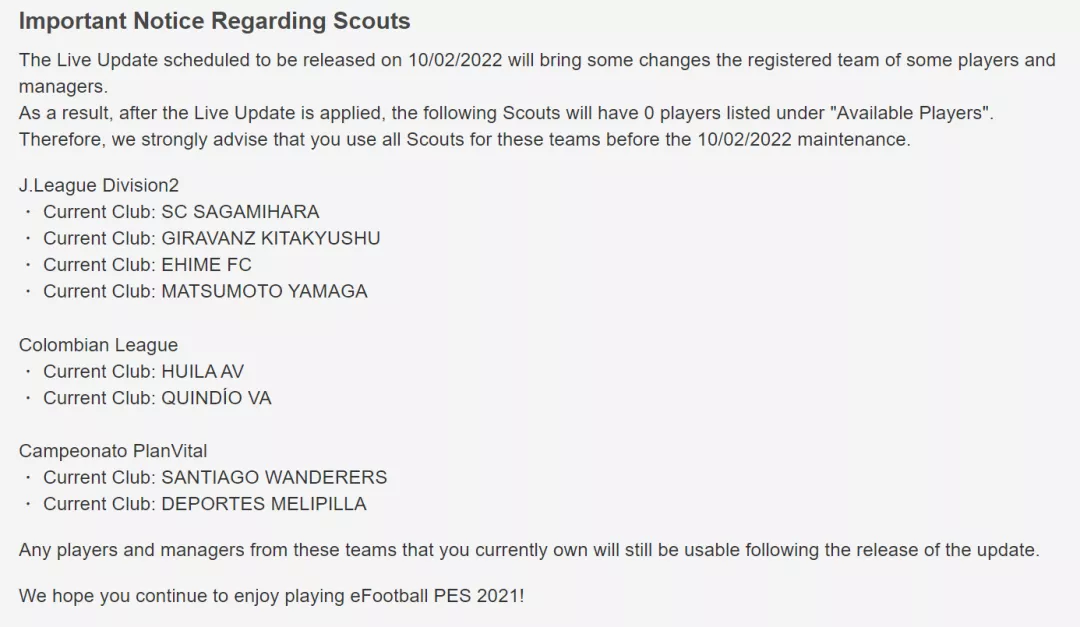Click the bullet before HUILA AV
The height and width of the screenshot is (627, 1080).
coord(28,371)
